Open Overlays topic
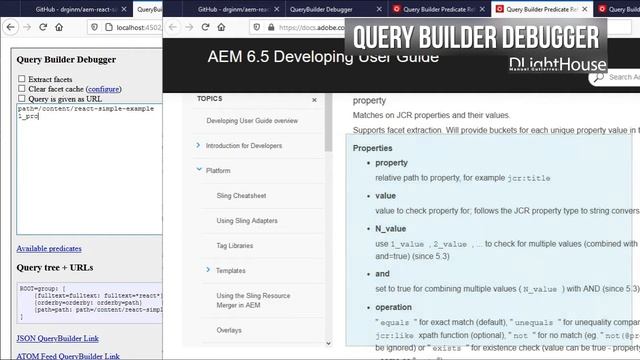Screen dimensions: 640x360 pyautogui.click(x=229, y=330)
